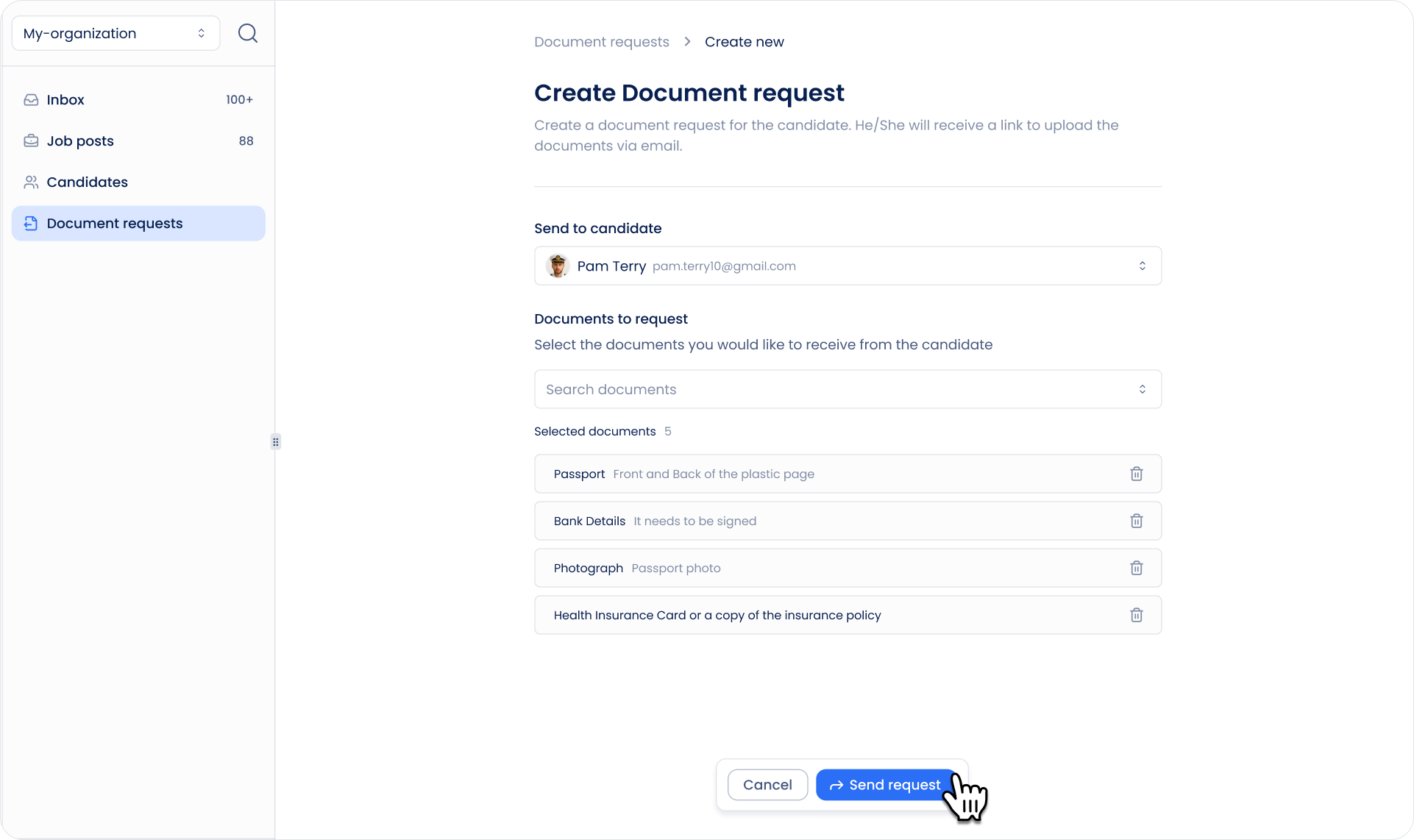The image size is (1414, 840).
Task: Expand the Send to candidate dropdown
Action: point(1142,266)
